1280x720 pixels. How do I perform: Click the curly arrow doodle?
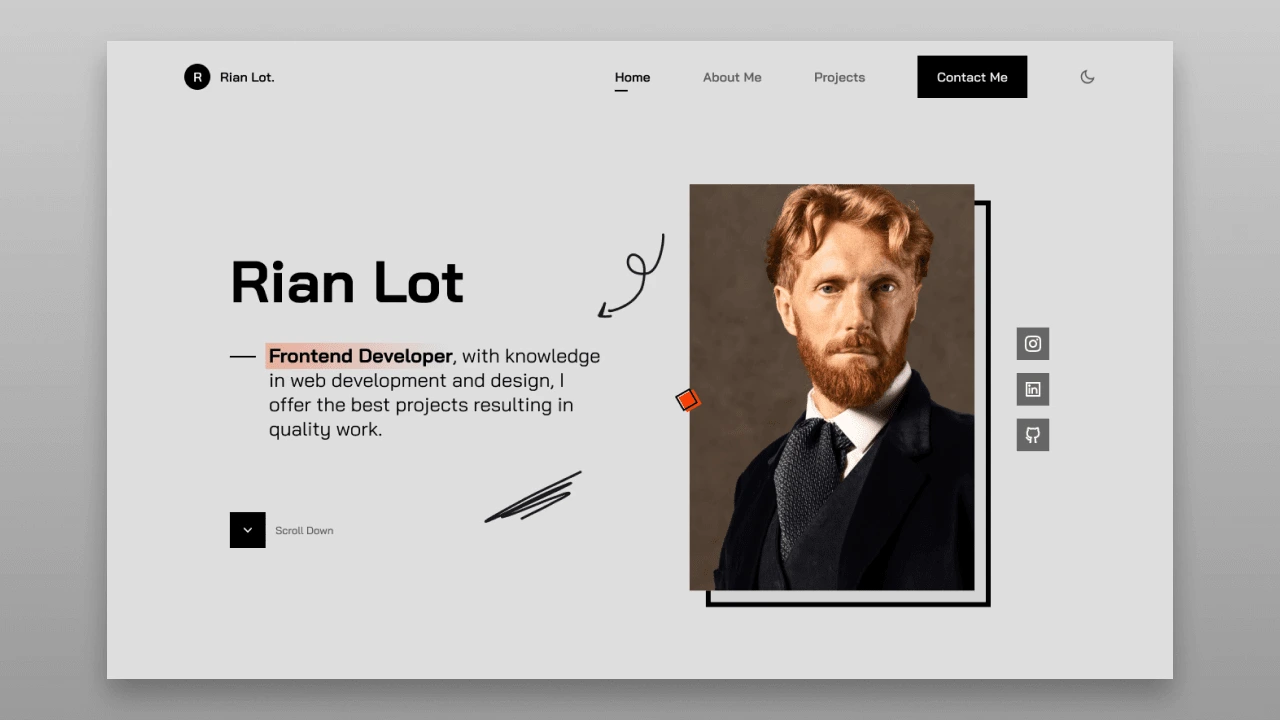tap(632, 276)
